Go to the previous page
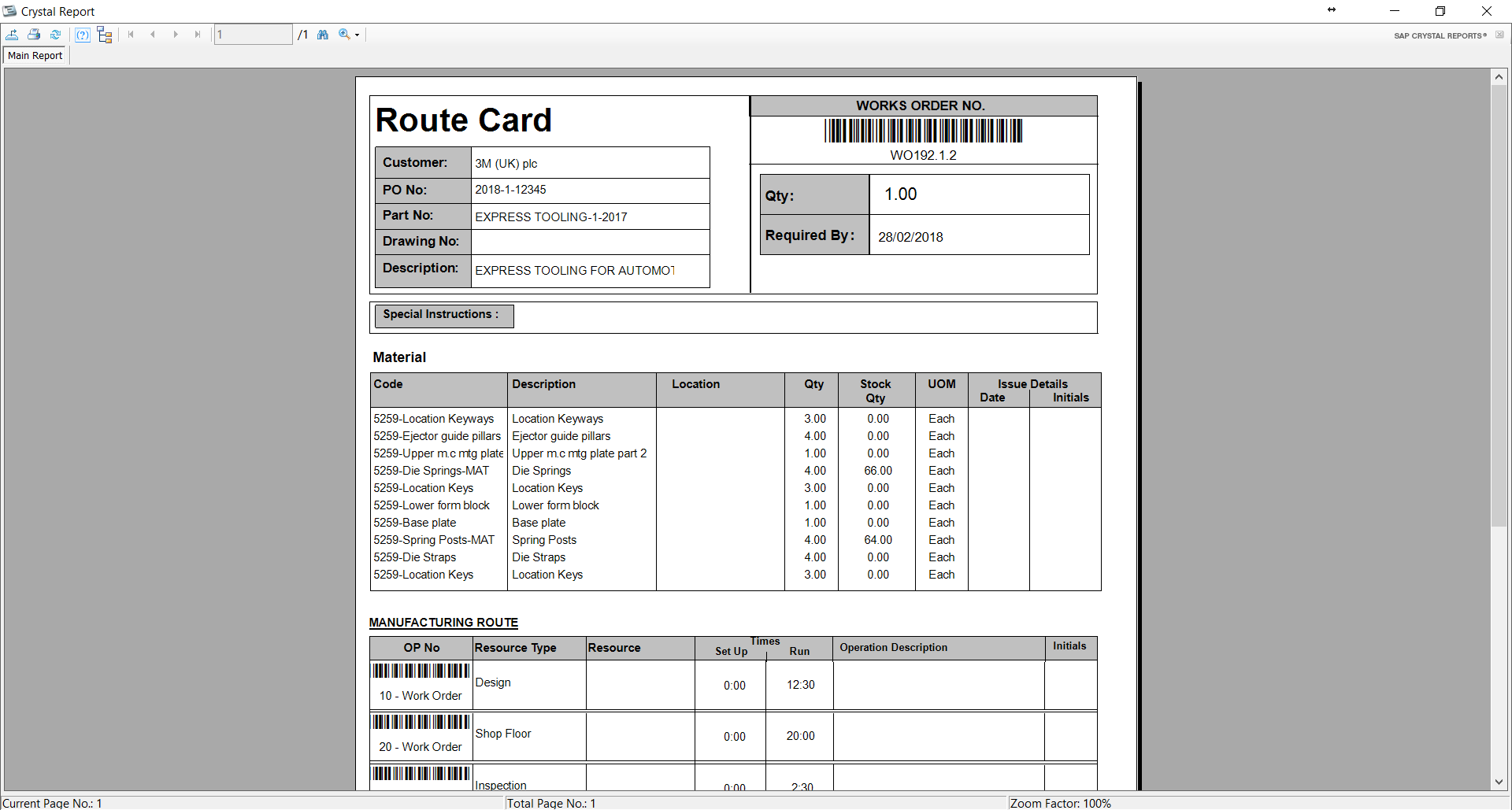This screenshot has height=810, width=1512. pos(153,35)
